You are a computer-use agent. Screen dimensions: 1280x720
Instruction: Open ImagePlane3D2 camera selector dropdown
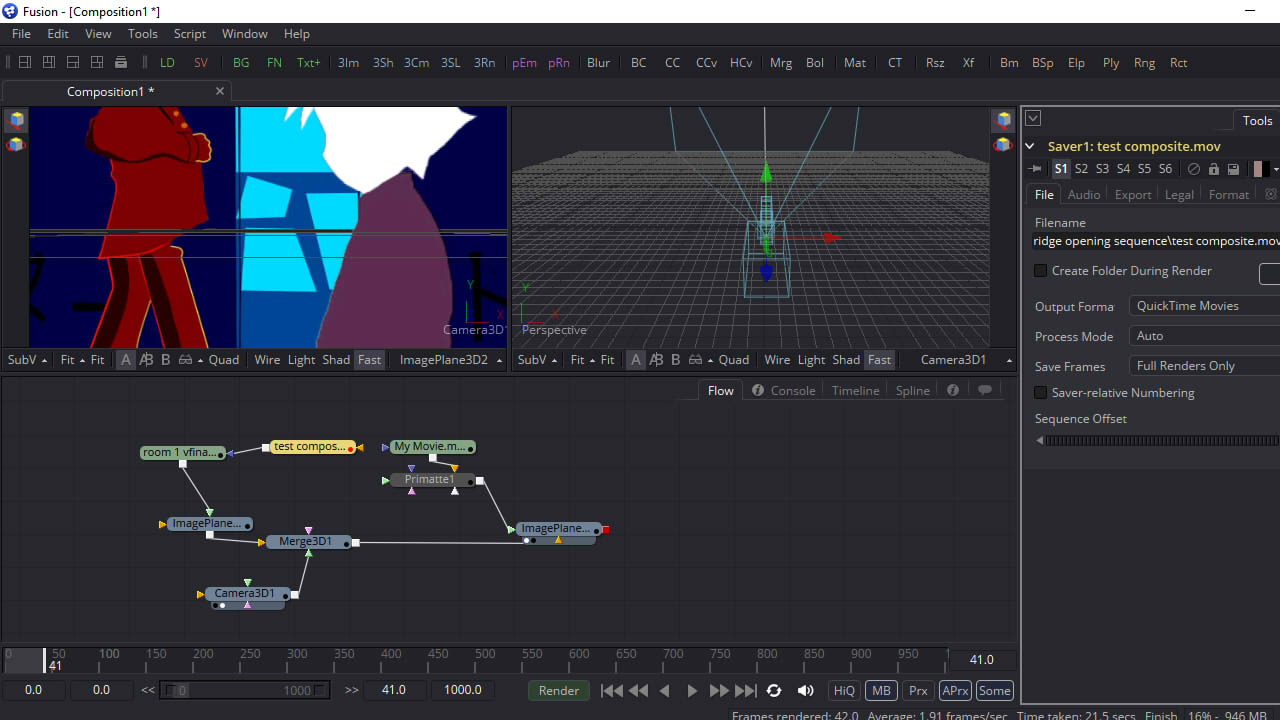click(450, 360)
